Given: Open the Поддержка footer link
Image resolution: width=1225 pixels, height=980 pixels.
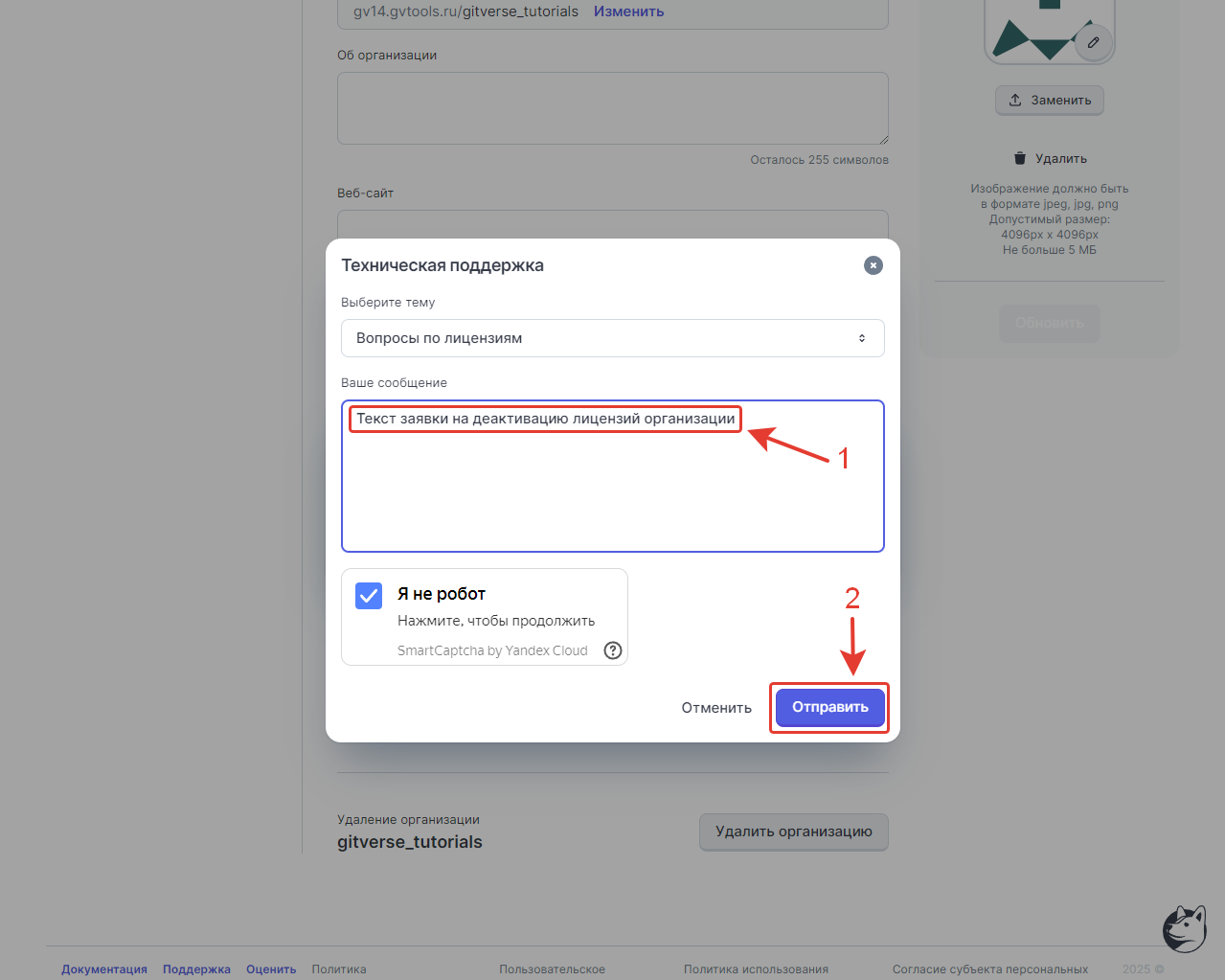Looking at the screenshot, I should [196, 969].
